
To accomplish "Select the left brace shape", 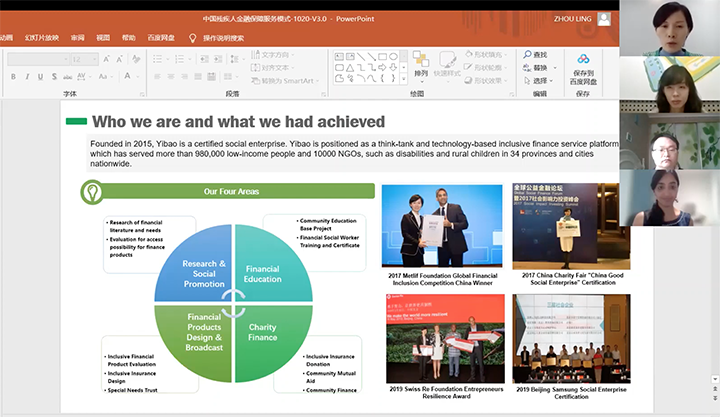I will coord(382,79).
